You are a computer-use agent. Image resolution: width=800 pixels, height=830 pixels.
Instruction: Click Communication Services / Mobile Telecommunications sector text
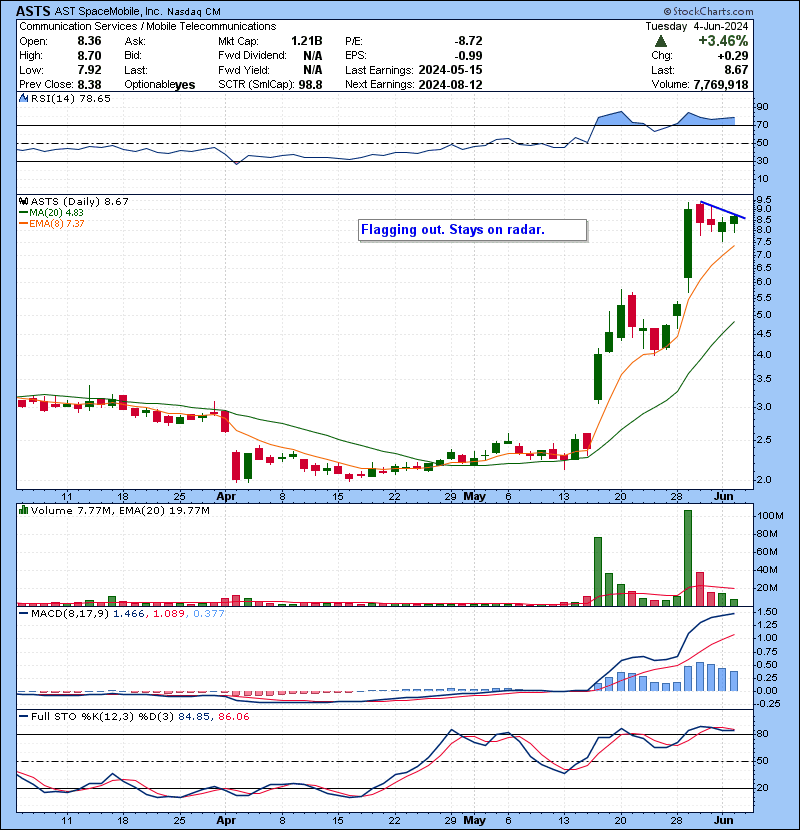click(148, 26)
